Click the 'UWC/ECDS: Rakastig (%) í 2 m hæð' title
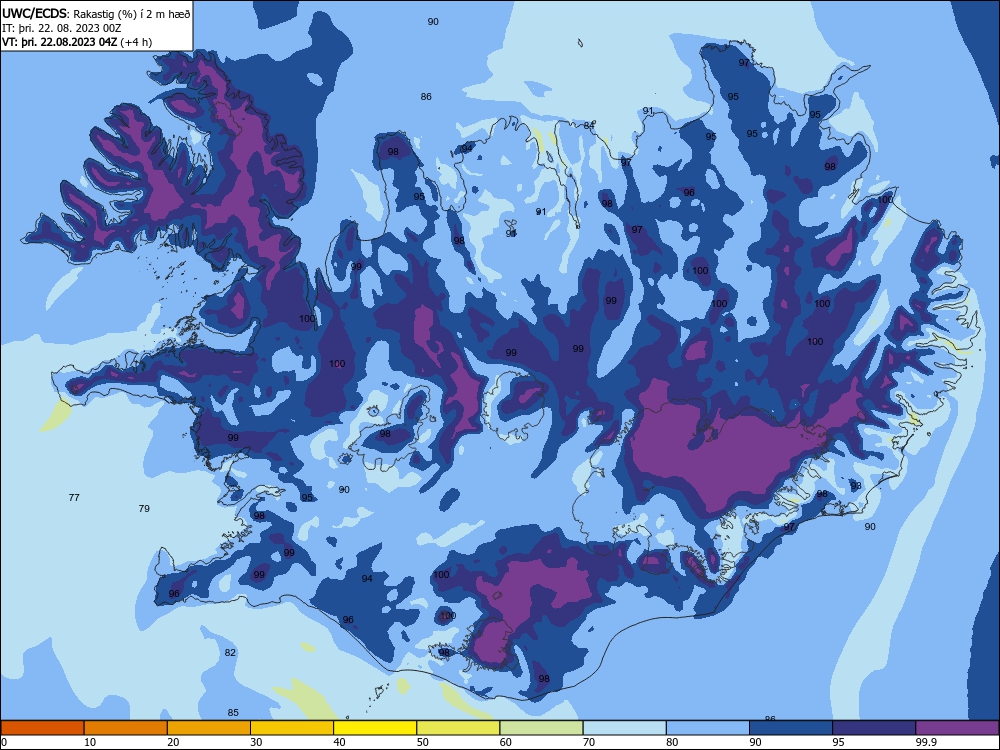This screenshot has height=750, width=1000. (x=96, y=13)
